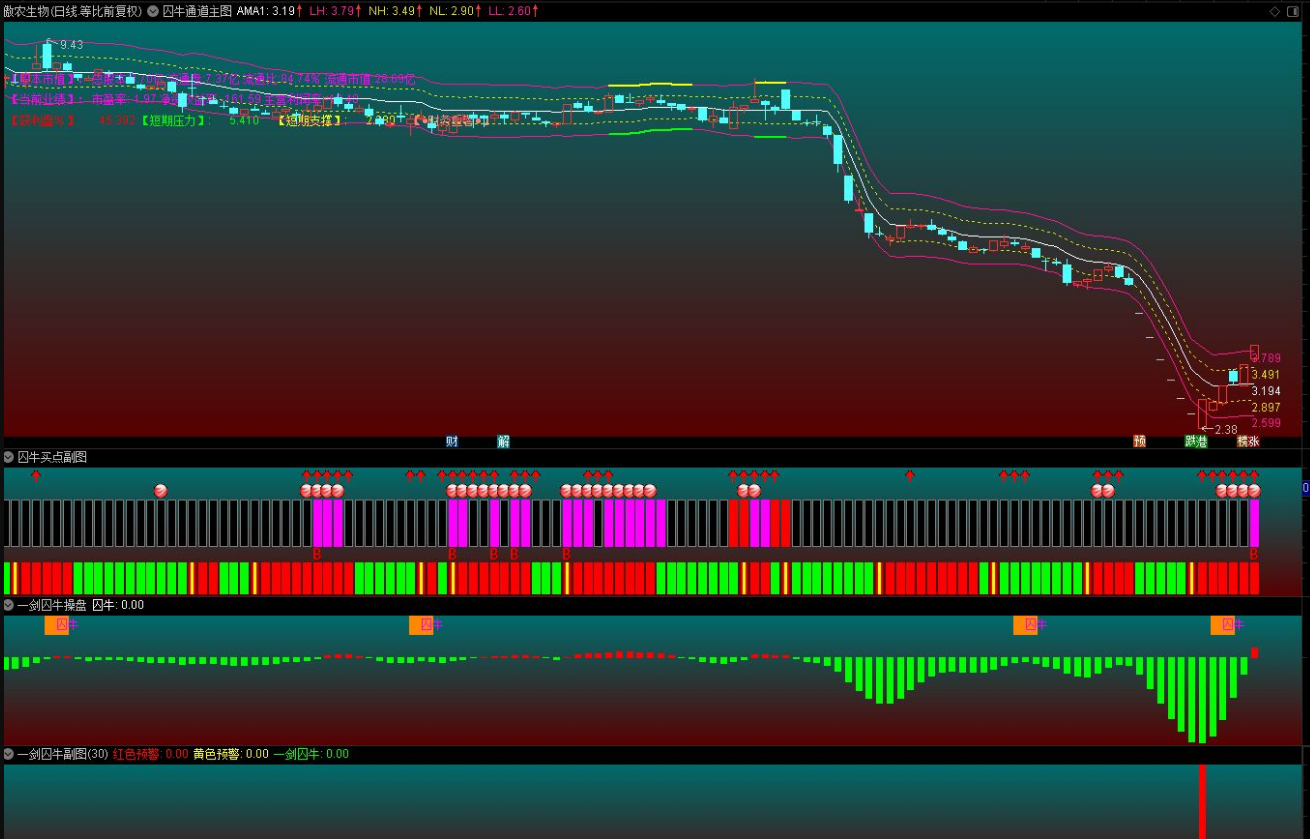Click the 一剑囚牛操盘 panel title
1310x839 pixels.
[x=52, y=605]
